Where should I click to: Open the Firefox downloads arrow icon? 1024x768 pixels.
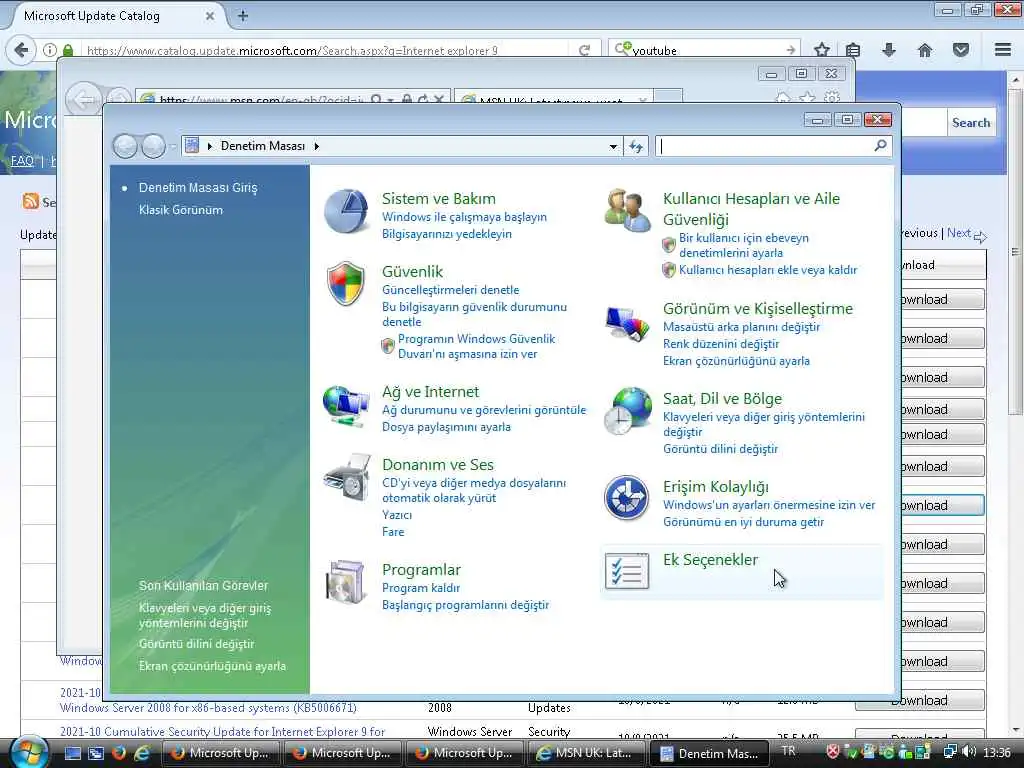pos(889,50)
